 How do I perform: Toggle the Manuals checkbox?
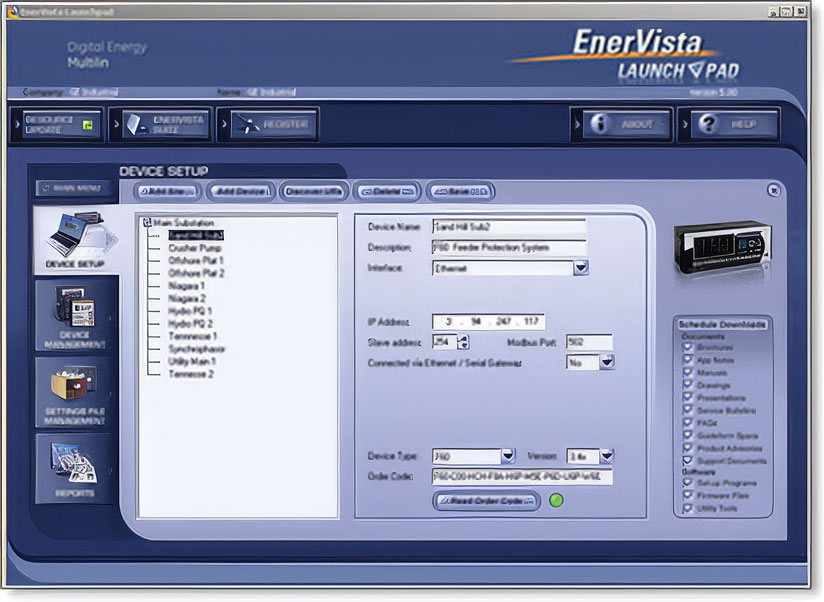(687, 372)
